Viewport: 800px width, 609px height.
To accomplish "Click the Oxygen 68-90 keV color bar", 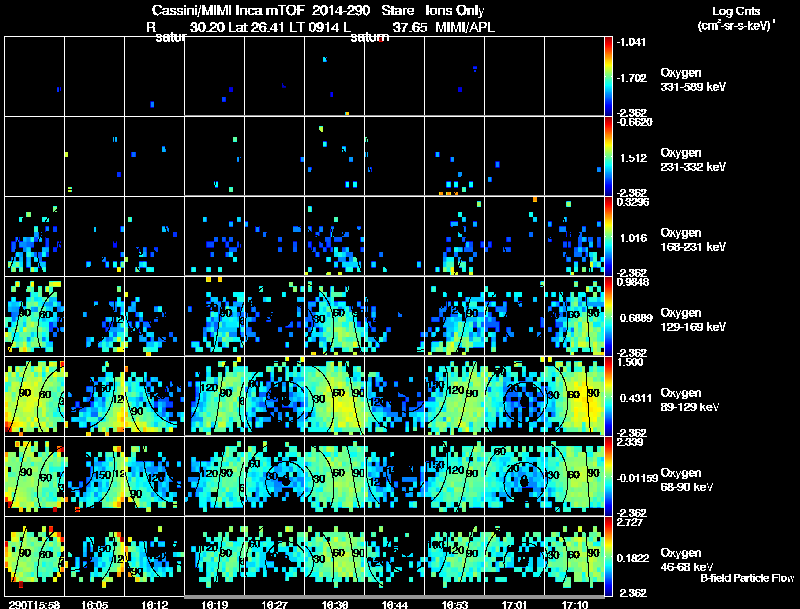I will (608, 476).
